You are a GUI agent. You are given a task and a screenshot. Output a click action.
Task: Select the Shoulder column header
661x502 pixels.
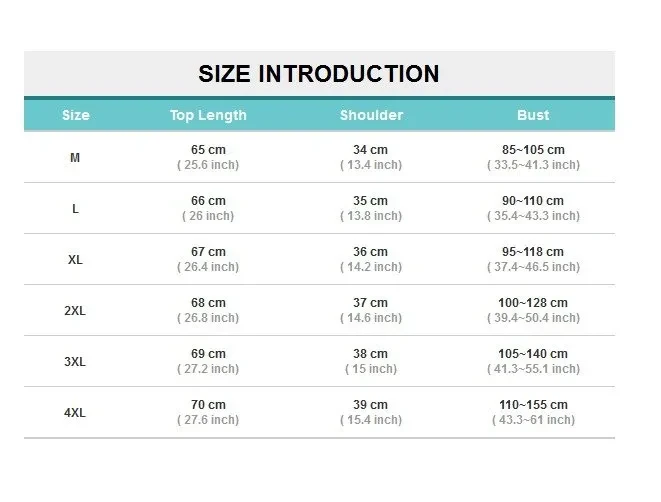[x=371, y=115]
